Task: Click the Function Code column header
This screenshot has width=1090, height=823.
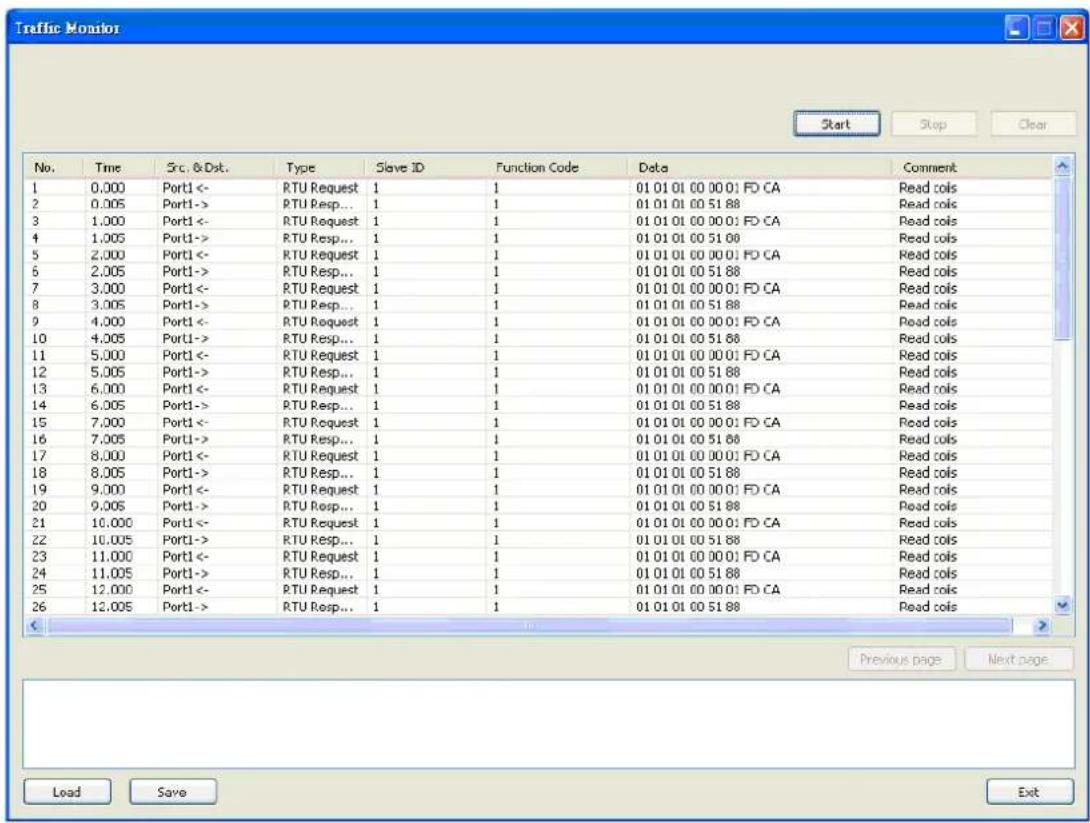Action: (x=557, y=168)
